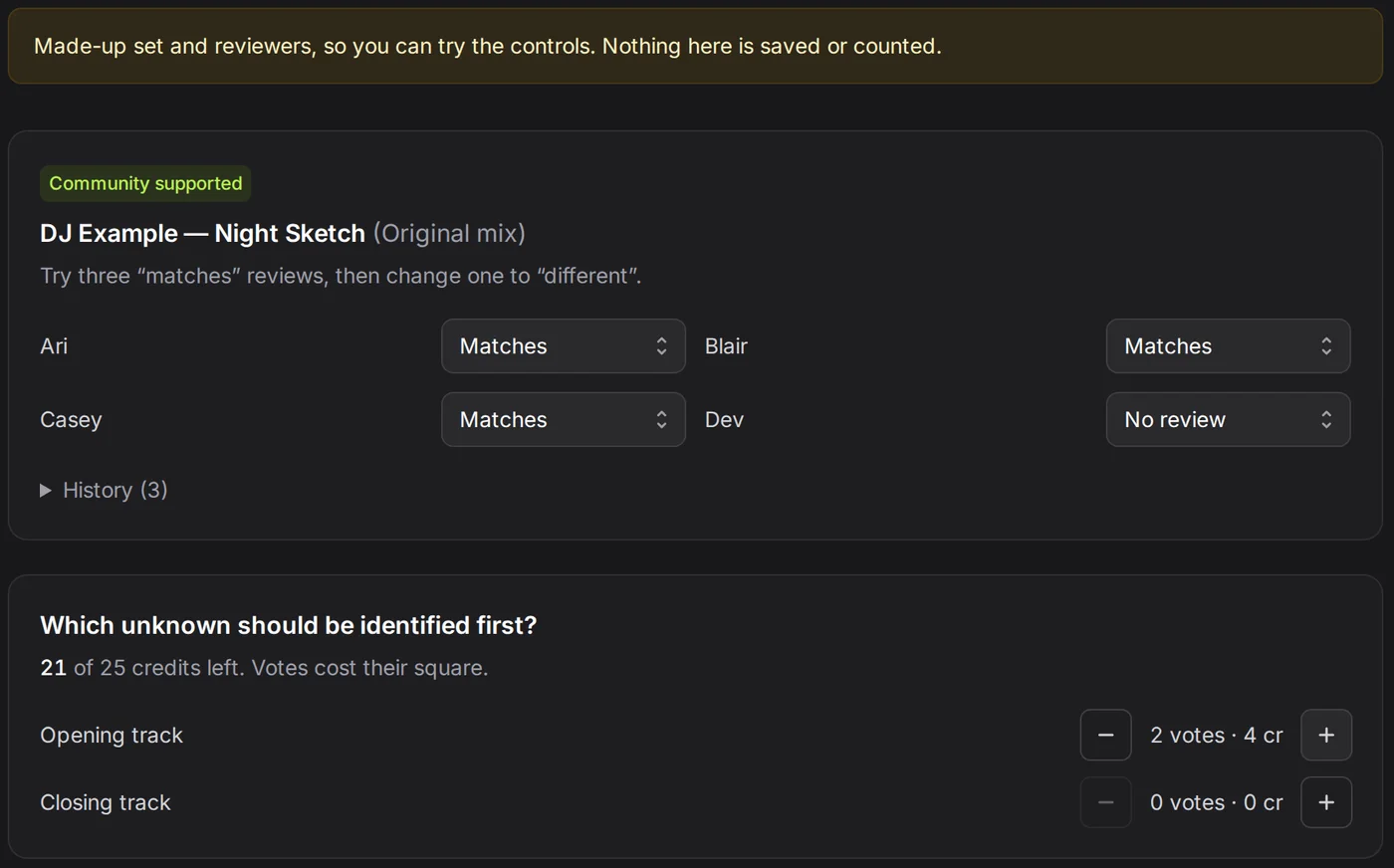Open Ari's review dropdown
Image resolution: width=1394 pixels, height=868 pixels.
(564, 346)
